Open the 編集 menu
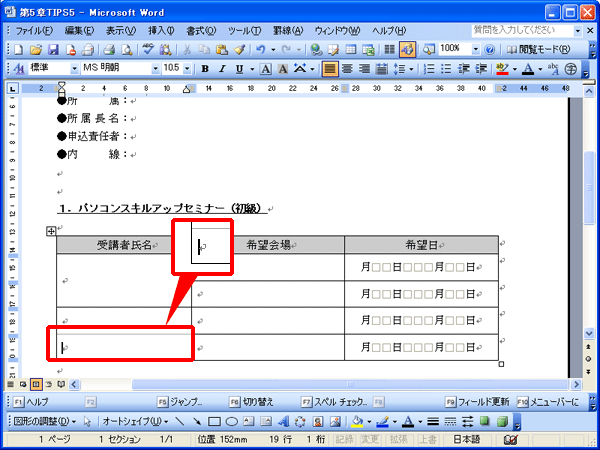Viewport: 600px width, 450px height. (x=79, y=30)
